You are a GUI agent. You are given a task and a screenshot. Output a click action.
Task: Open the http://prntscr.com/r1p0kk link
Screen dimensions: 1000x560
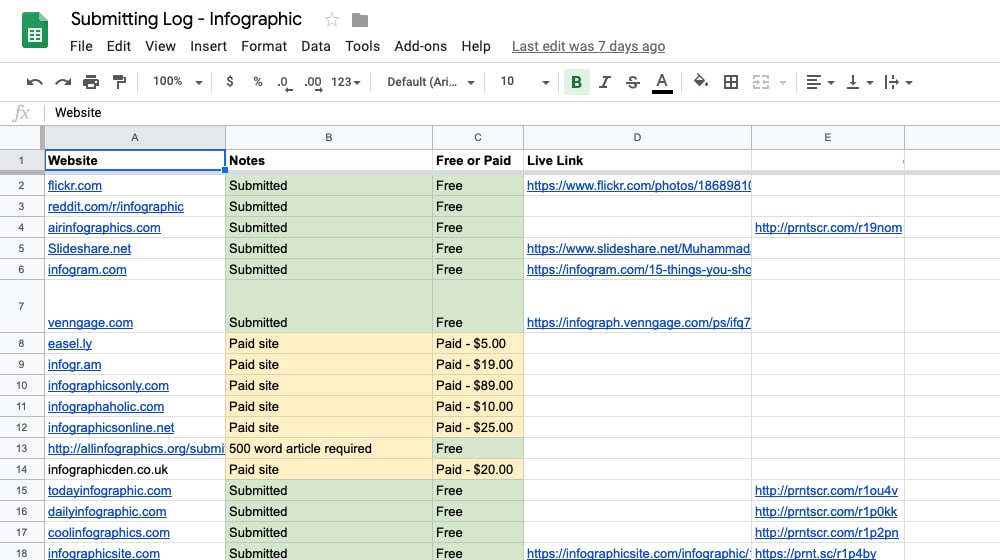826,512
